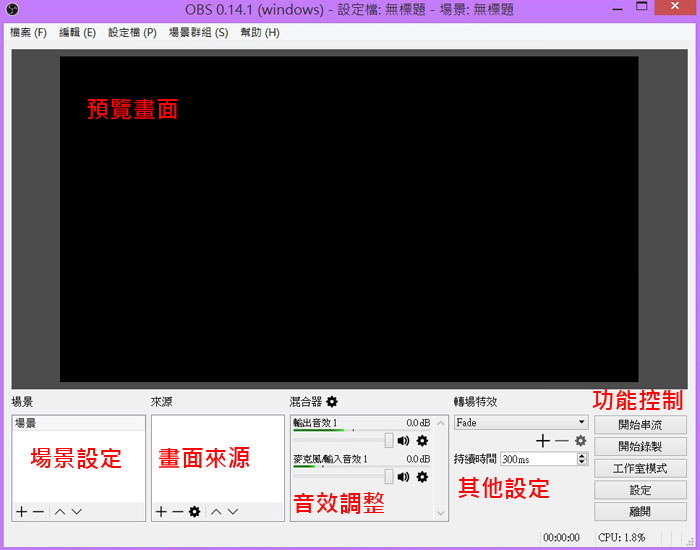
Task: Remove source with the minus icon
Action: [178, 512]
